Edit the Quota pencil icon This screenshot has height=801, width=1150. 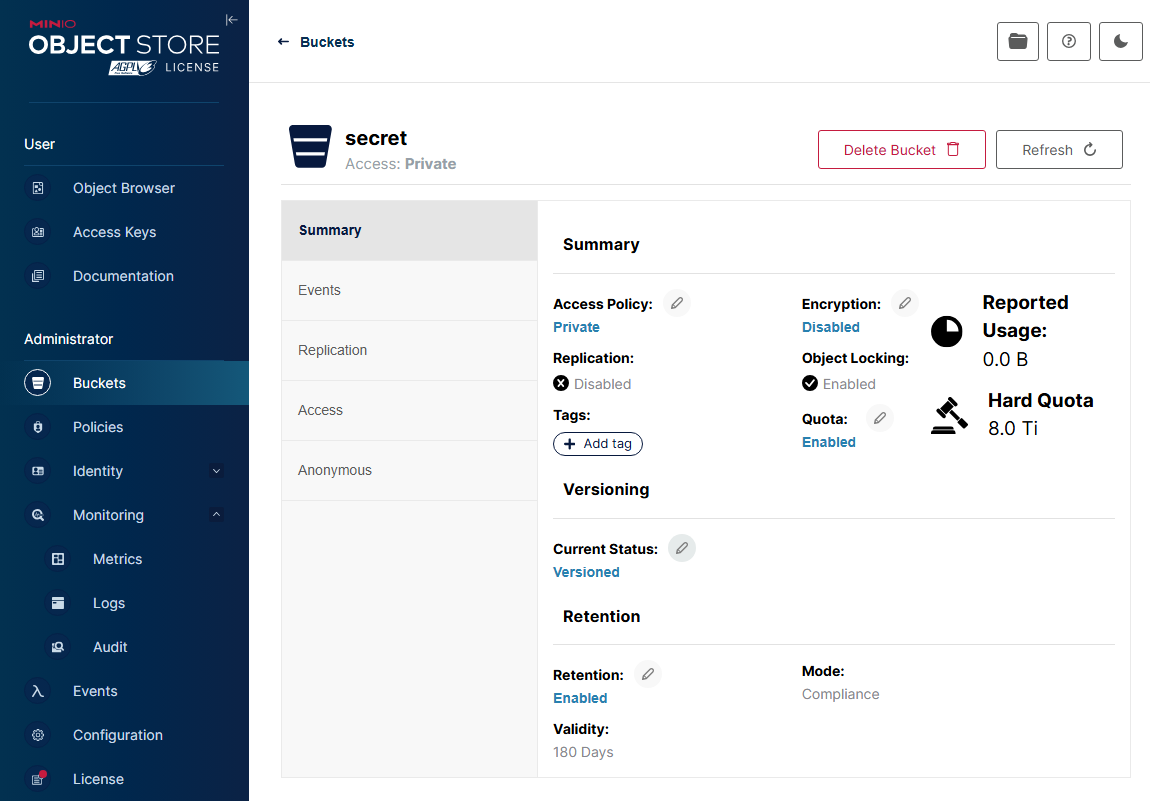click(x=879, y=418)
